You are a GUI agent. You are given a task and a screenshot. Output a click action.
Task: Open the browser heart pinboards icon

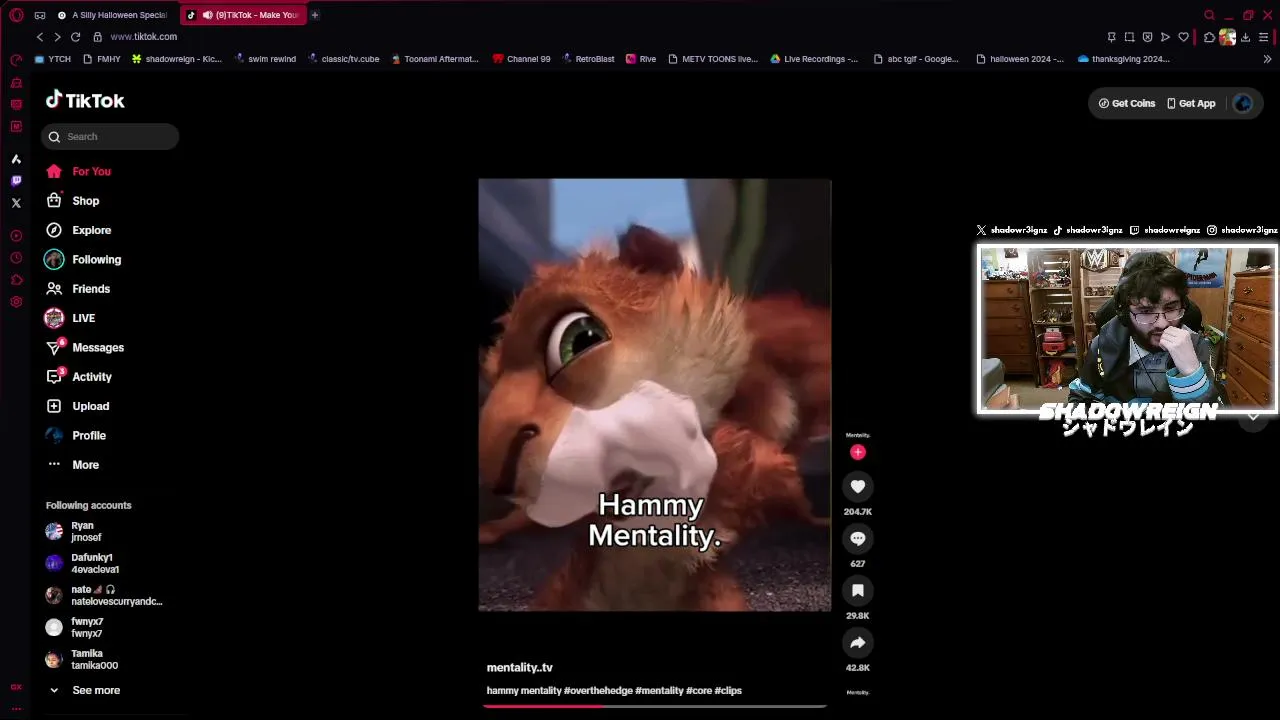(x=1184, y=37)
